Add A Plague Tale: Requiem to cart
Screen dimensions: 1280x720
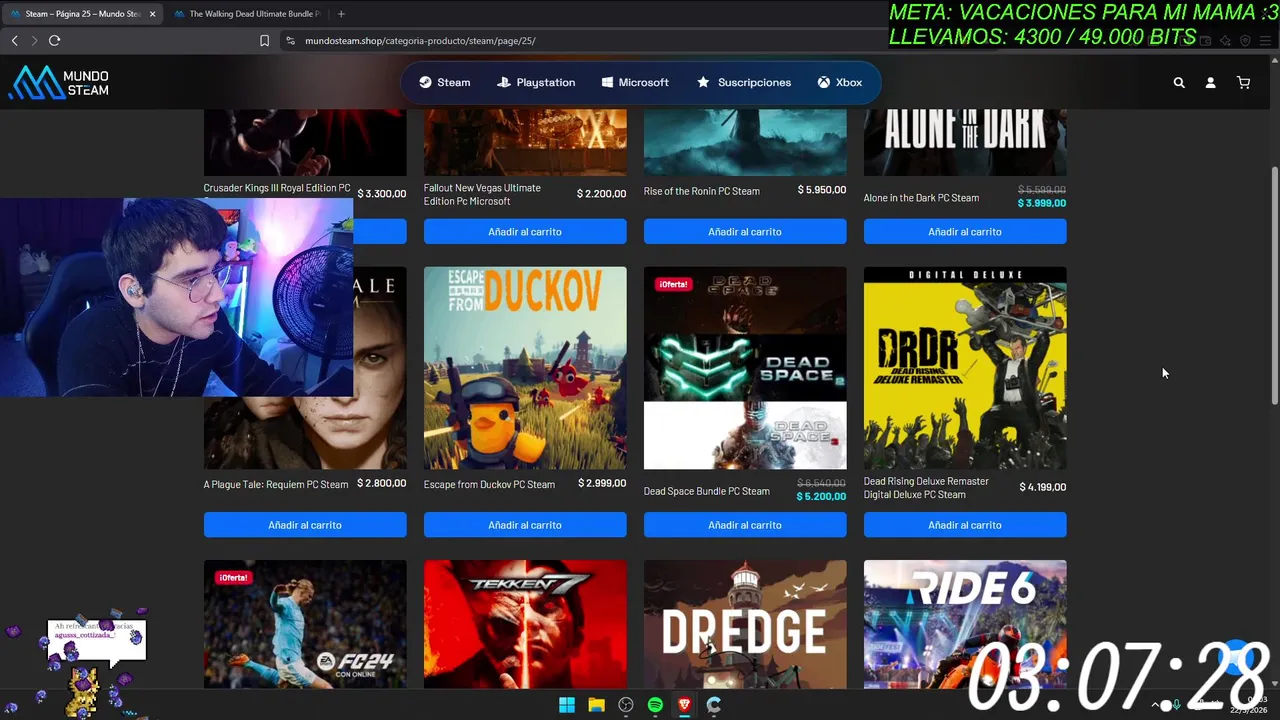(x=305, y=525)
